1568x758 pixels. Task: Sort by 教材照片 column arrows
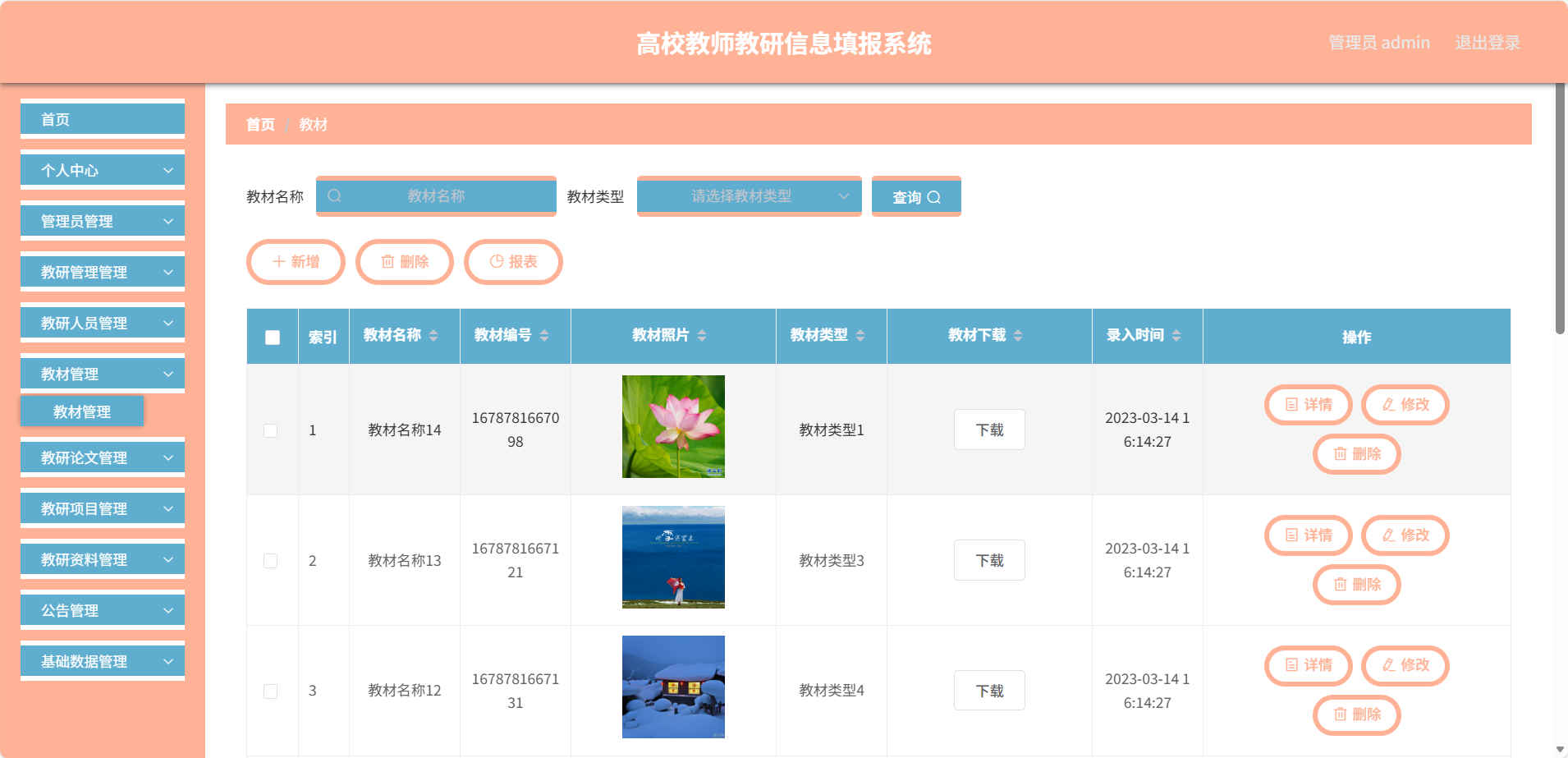(702, 335)
